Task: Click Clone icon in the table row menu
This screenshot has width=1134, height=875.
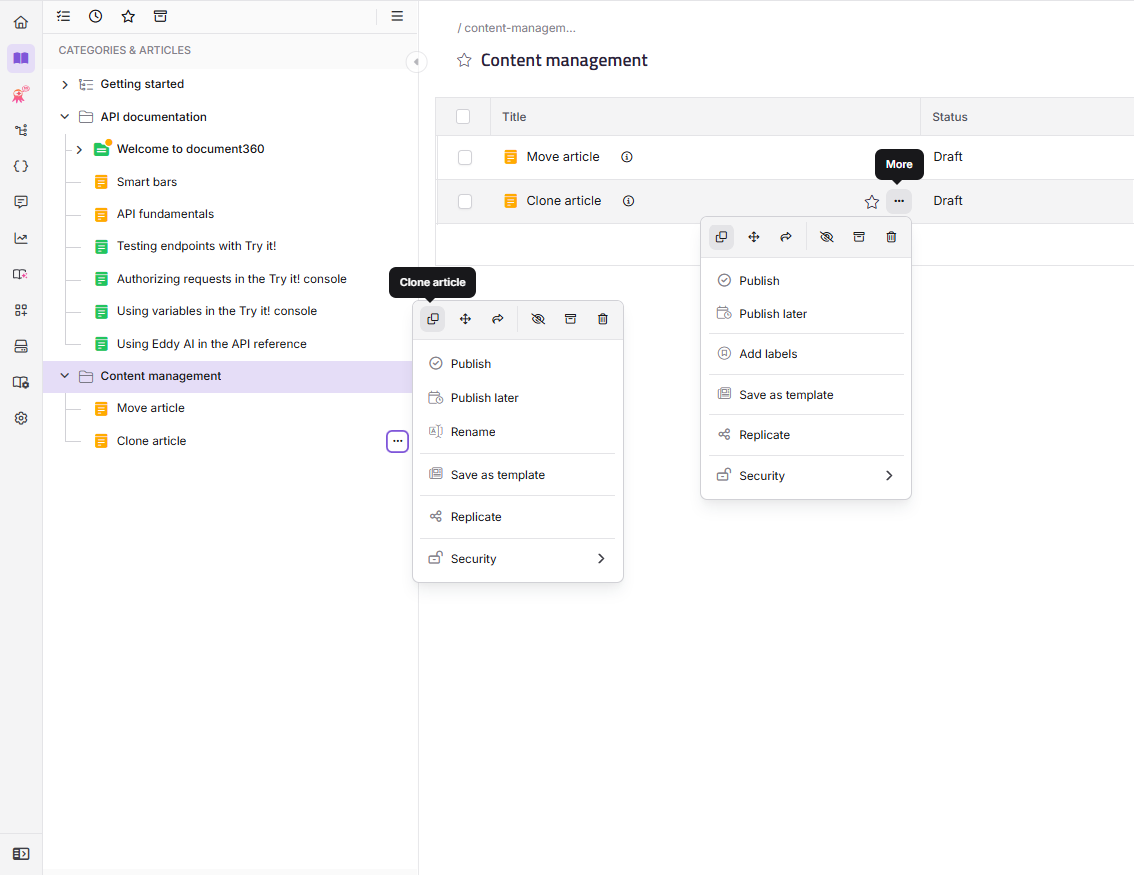Action: [721, 237]
